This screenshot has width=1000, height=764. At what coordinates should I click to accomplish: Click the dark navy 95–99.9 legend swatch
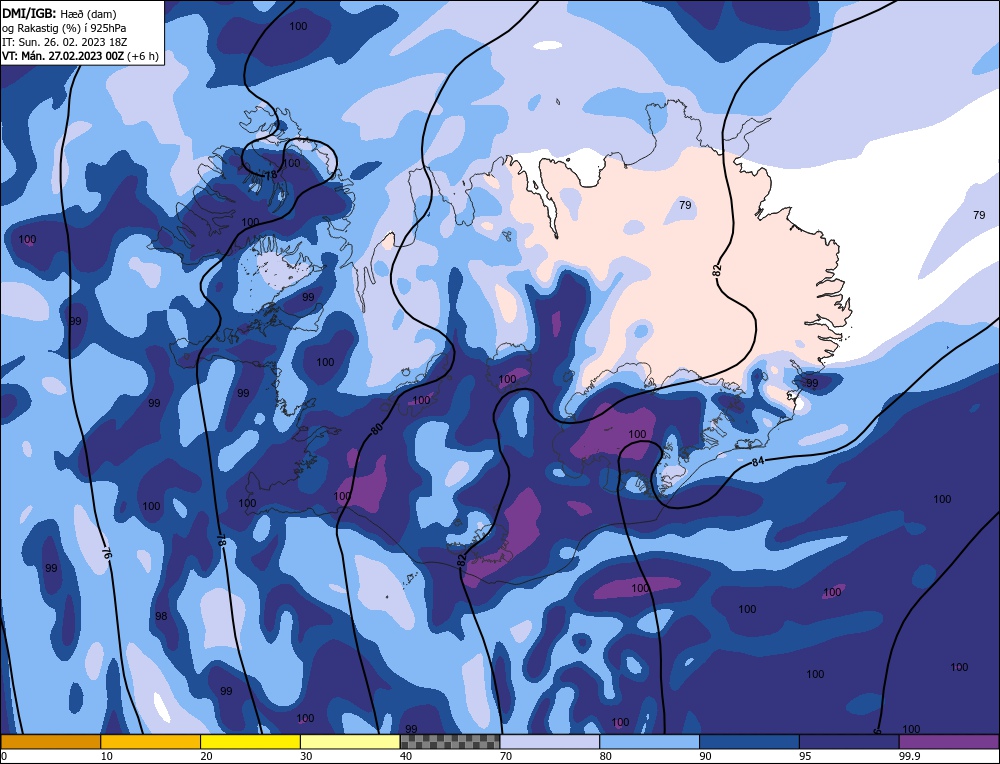point(849,741)
